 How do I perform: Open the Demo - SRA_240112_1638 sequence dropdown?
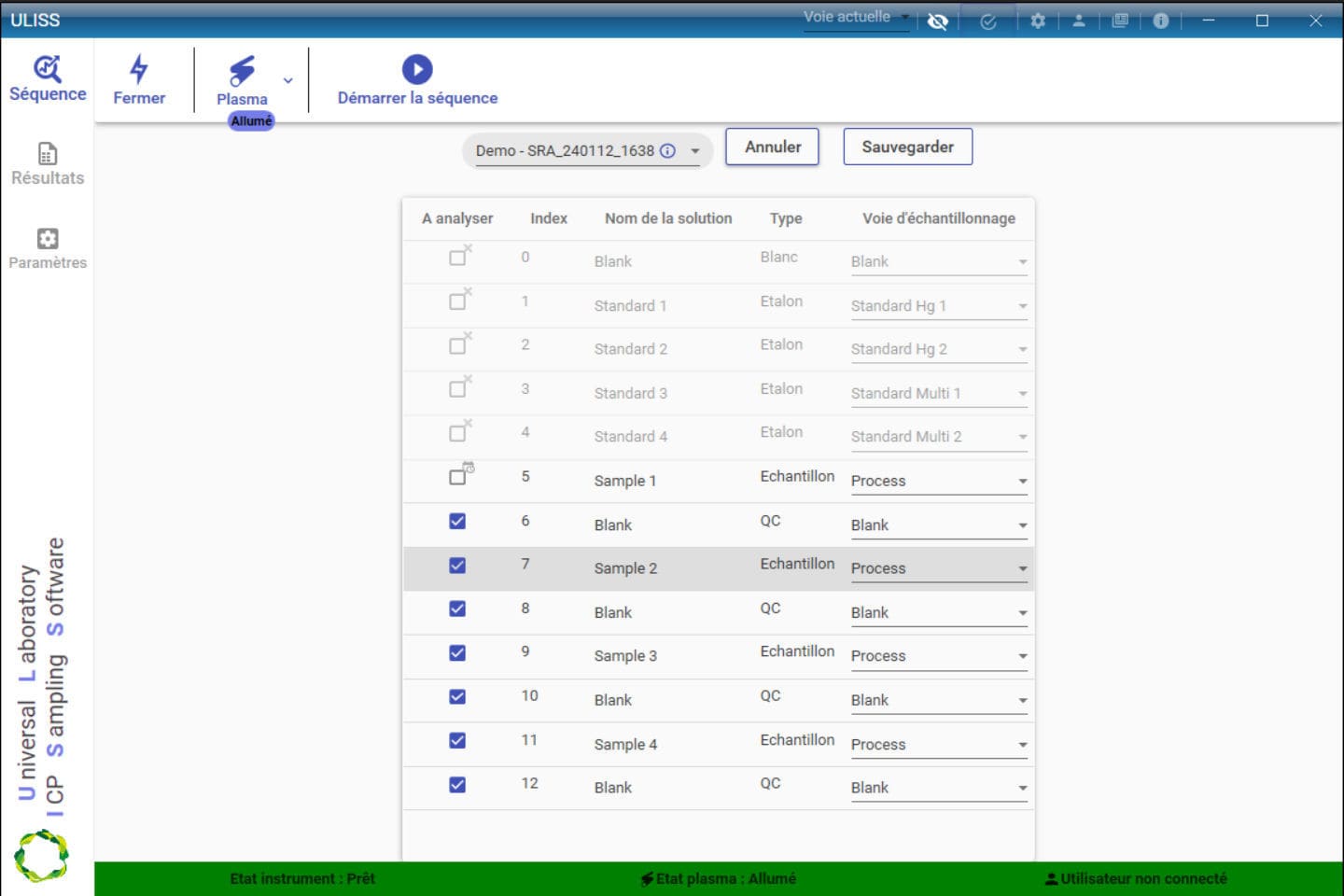point(694,150)
